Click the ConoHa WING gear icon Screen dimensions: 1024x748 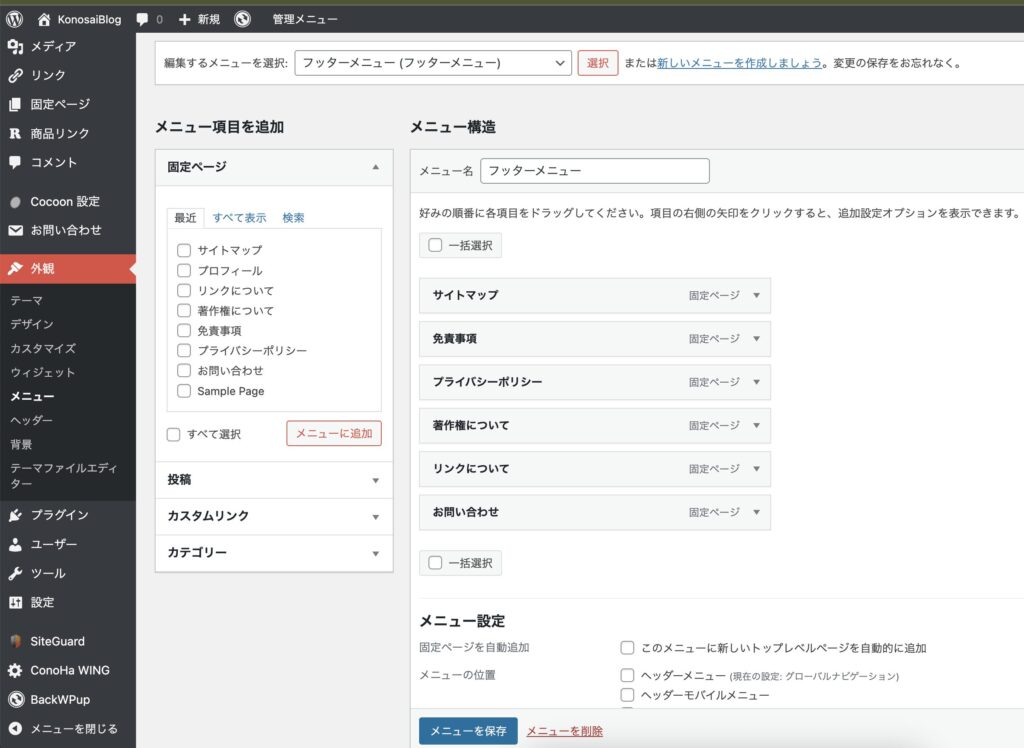(x=15, y=670)
